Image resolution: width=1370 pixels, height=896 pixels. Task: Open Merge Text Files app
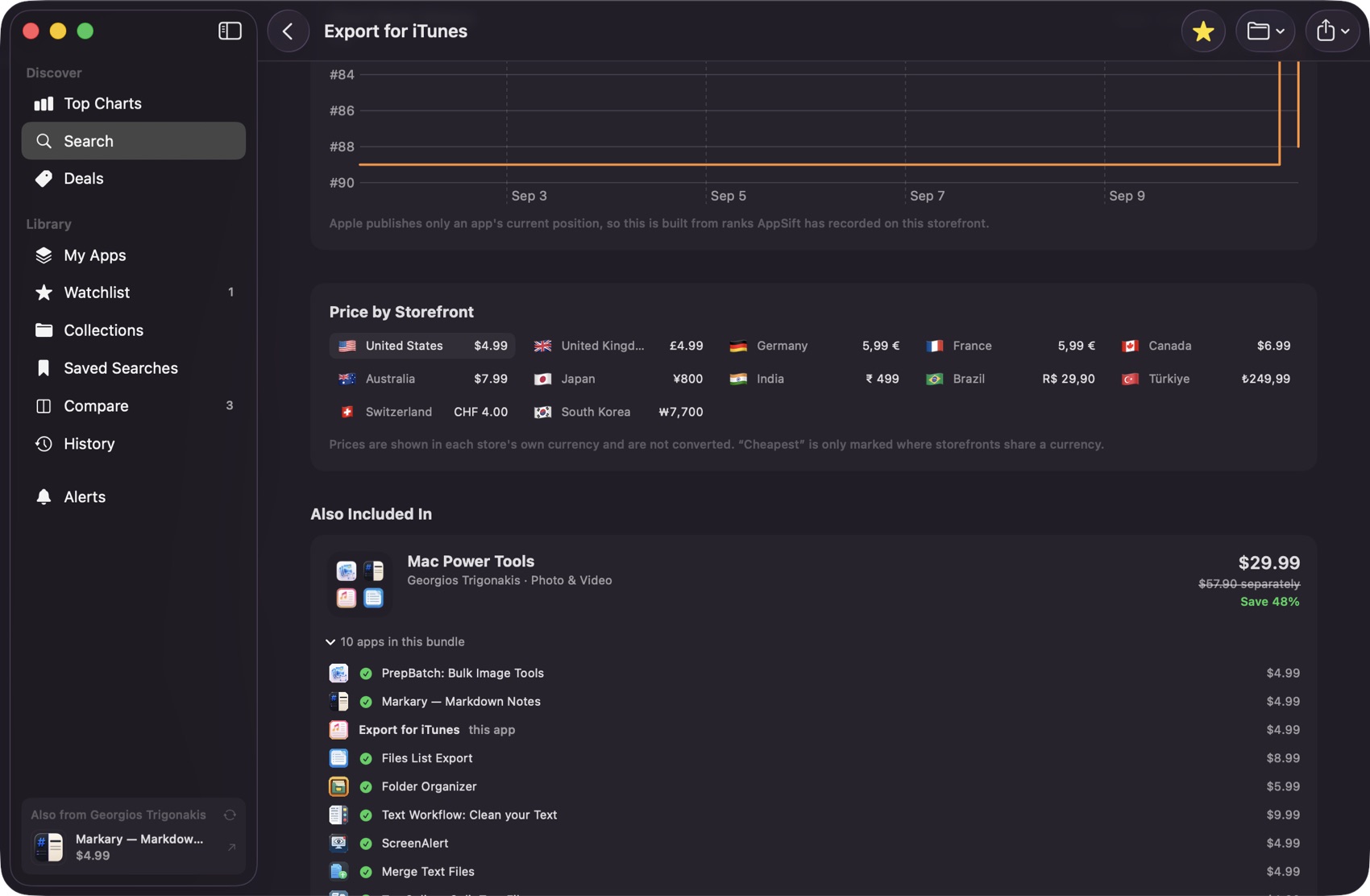point(814,871)
